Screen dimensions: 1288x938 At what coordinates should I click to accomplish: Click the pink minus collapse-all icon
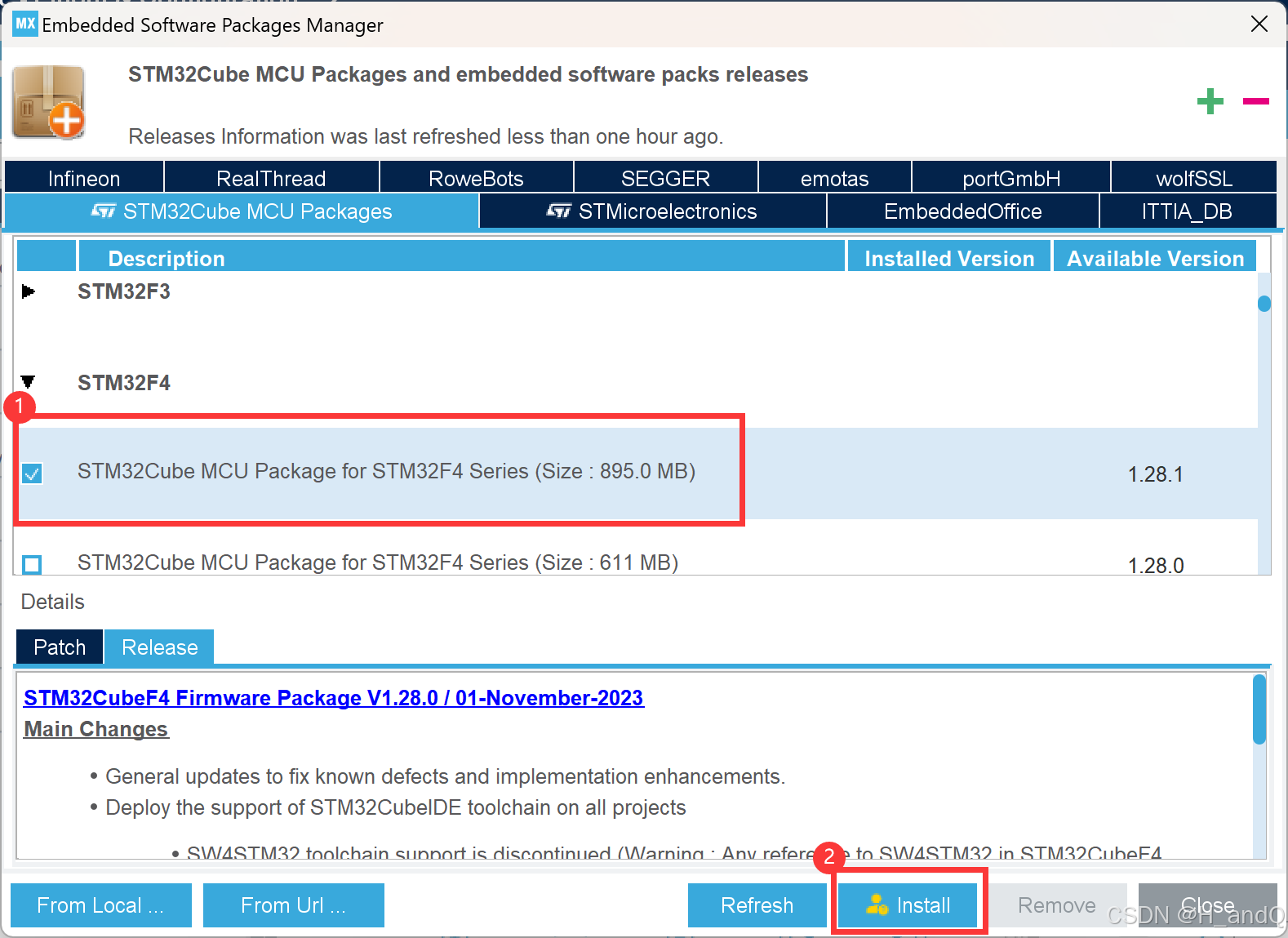click(1255, 101)
